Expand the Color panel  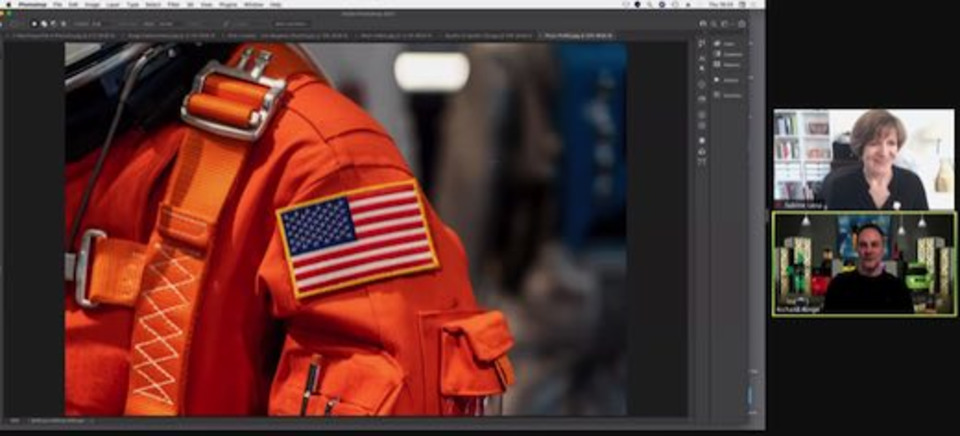point(727,43)
